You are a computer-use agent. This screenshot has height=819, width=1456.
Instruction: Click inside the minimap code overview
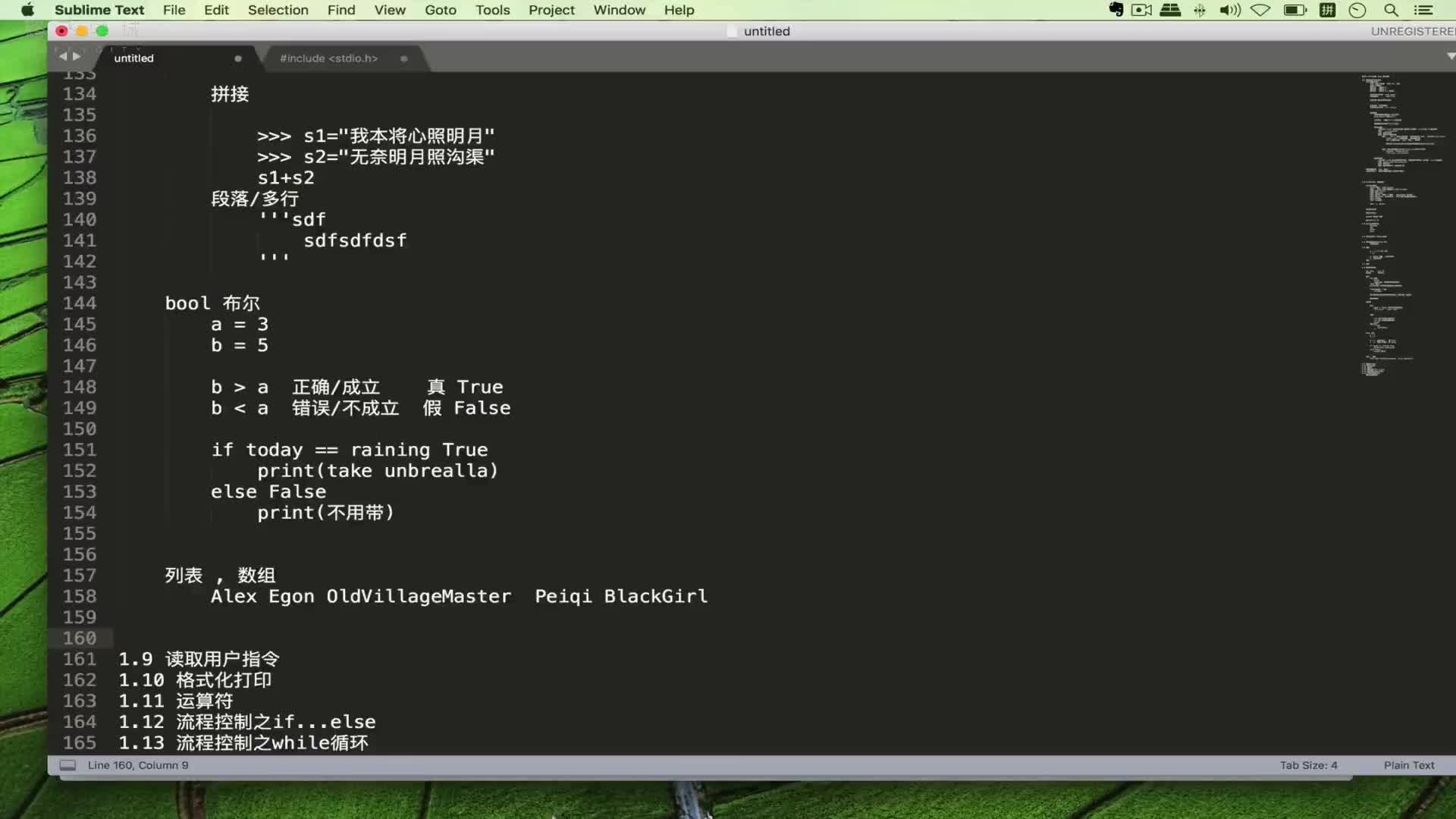tap(1403, 225)
